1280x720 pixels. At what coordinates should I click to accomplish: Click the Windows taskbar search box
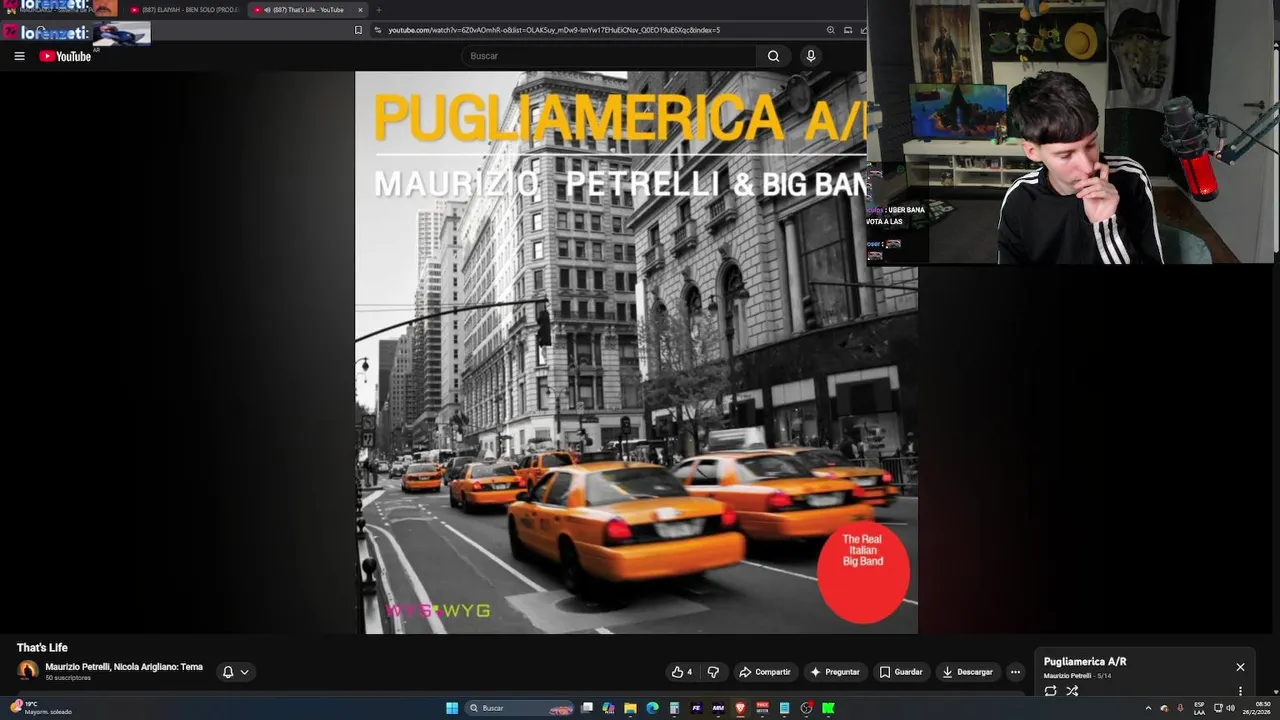[520, 708]
